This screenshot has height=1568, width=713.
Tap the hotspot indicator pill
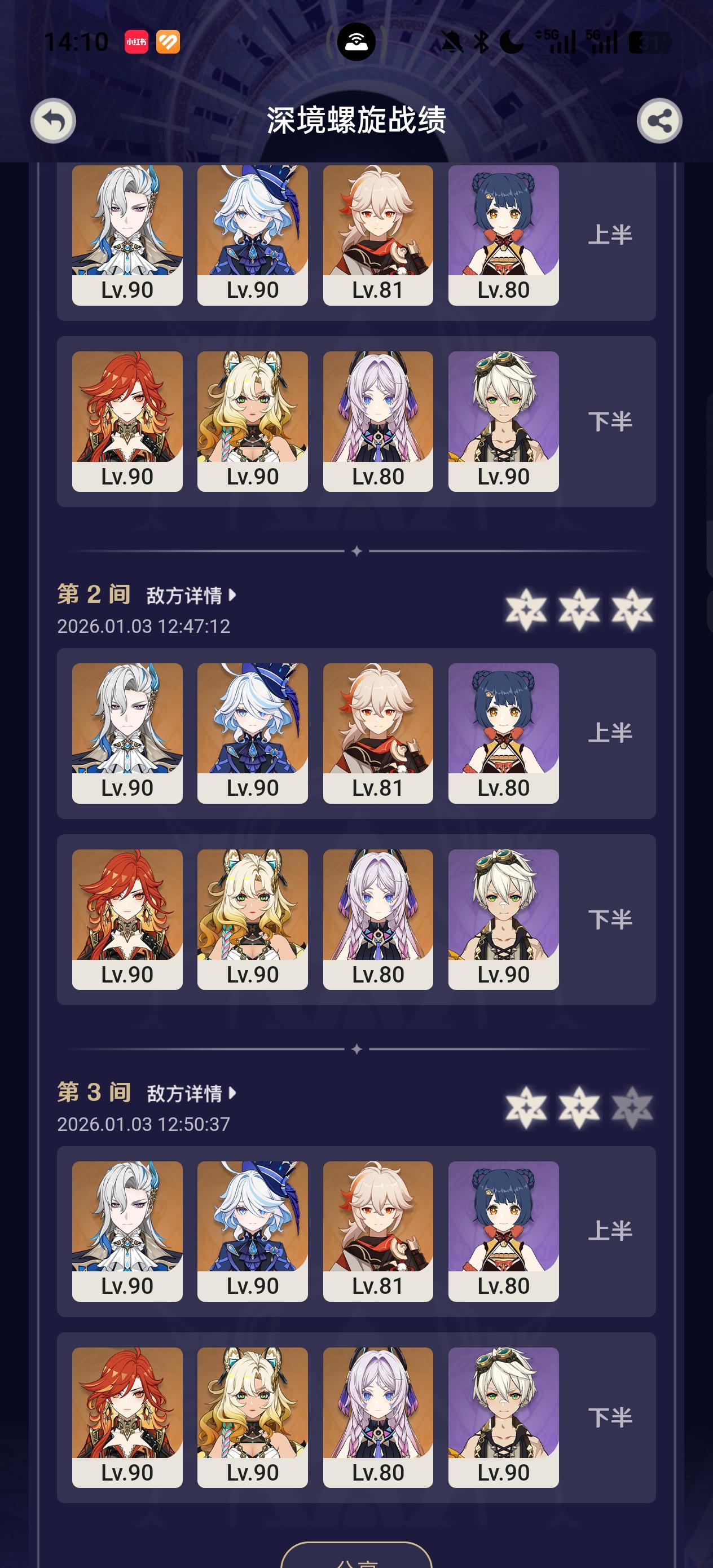pos(356,42)
